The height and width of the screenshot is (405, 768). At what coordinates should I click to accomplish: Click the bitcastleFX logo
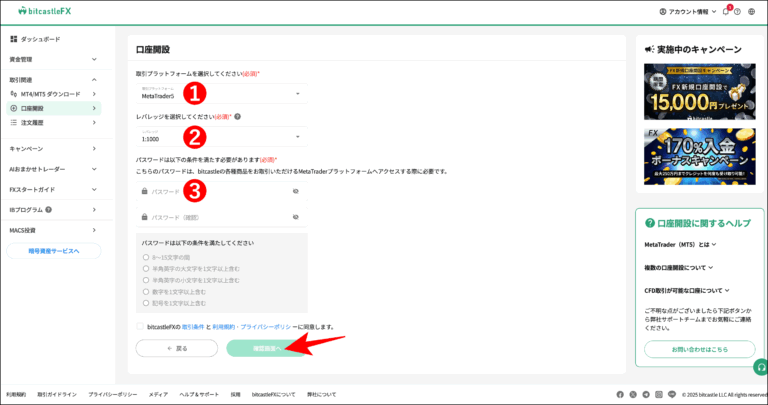45,11
